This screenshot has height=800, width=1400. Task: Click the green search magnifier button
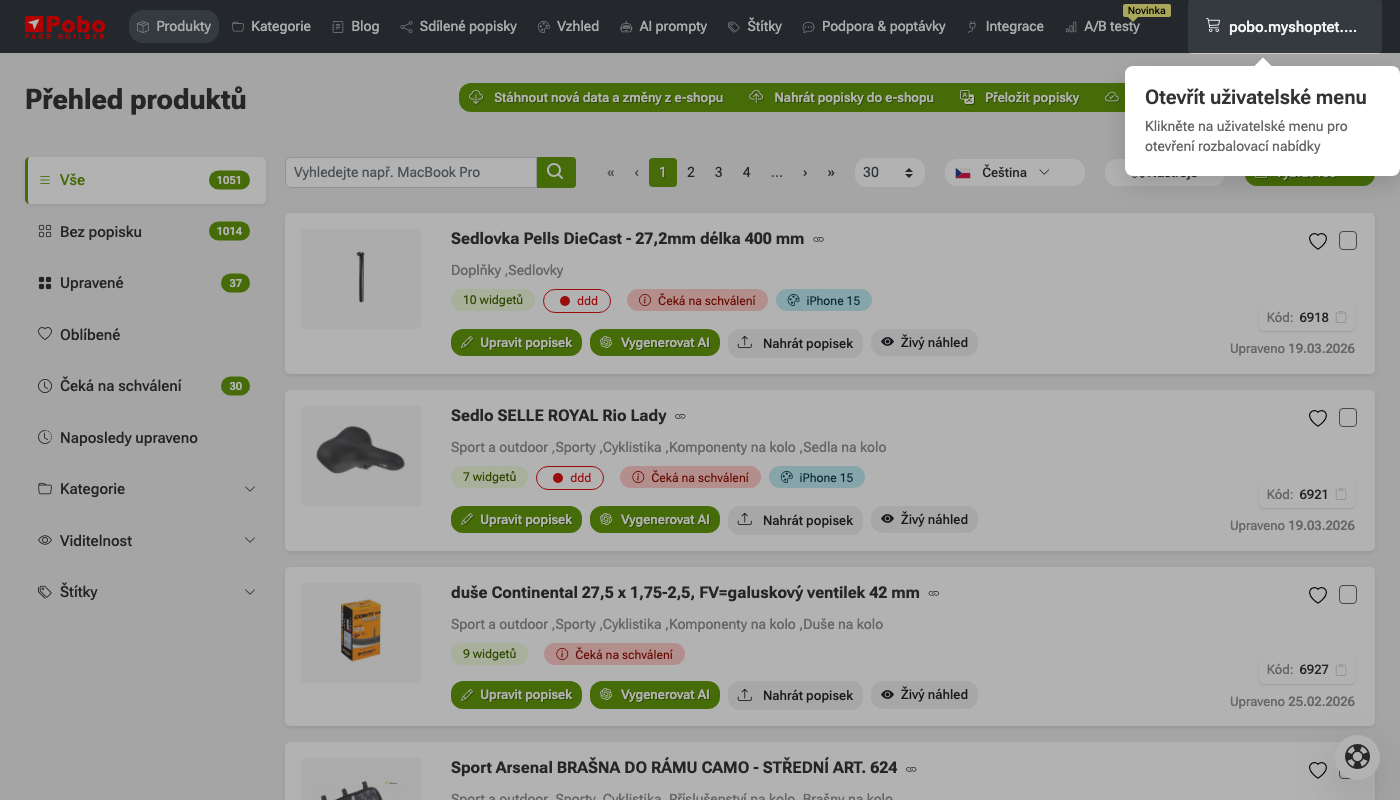pyautogui.click(x=556, y=172)
